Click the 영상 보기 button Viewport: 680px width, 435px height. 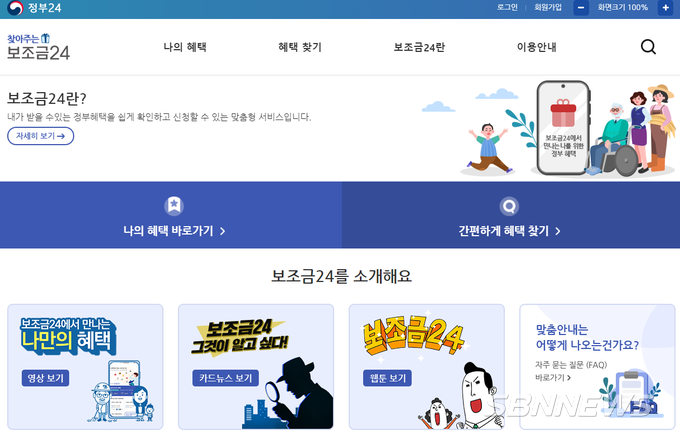coord(46,378)
